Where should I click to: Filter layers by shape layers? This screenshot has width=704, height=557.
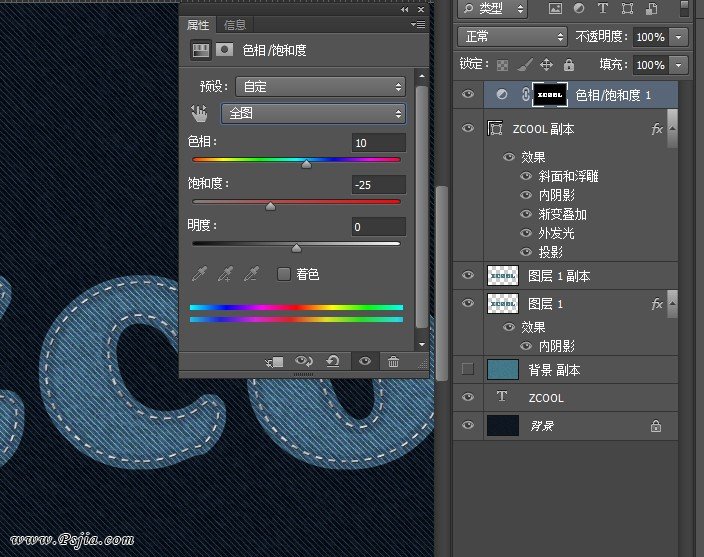coord(627,8)
